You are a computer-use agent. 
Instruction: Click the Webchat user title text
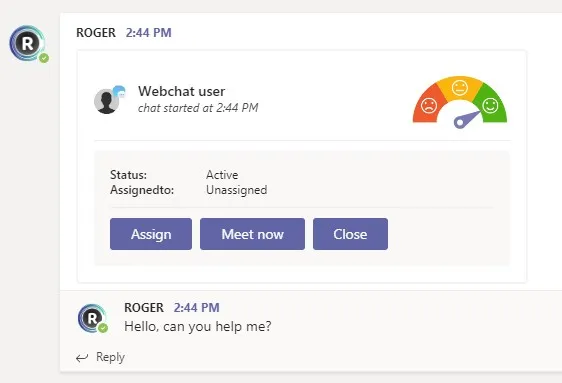pyautogui.click(x=181, y=91)
